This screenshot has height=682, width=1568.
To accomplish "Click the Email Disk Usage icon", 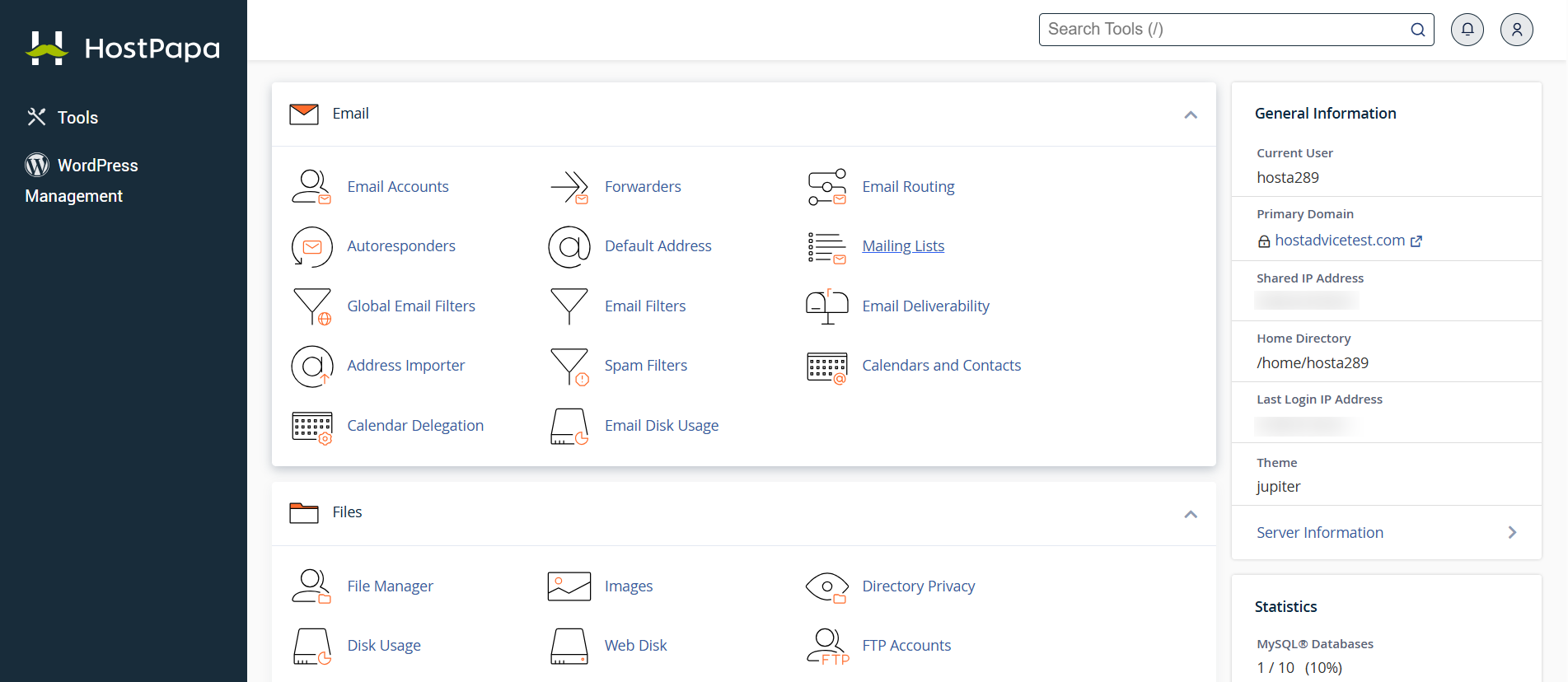I will pos(569,427).
